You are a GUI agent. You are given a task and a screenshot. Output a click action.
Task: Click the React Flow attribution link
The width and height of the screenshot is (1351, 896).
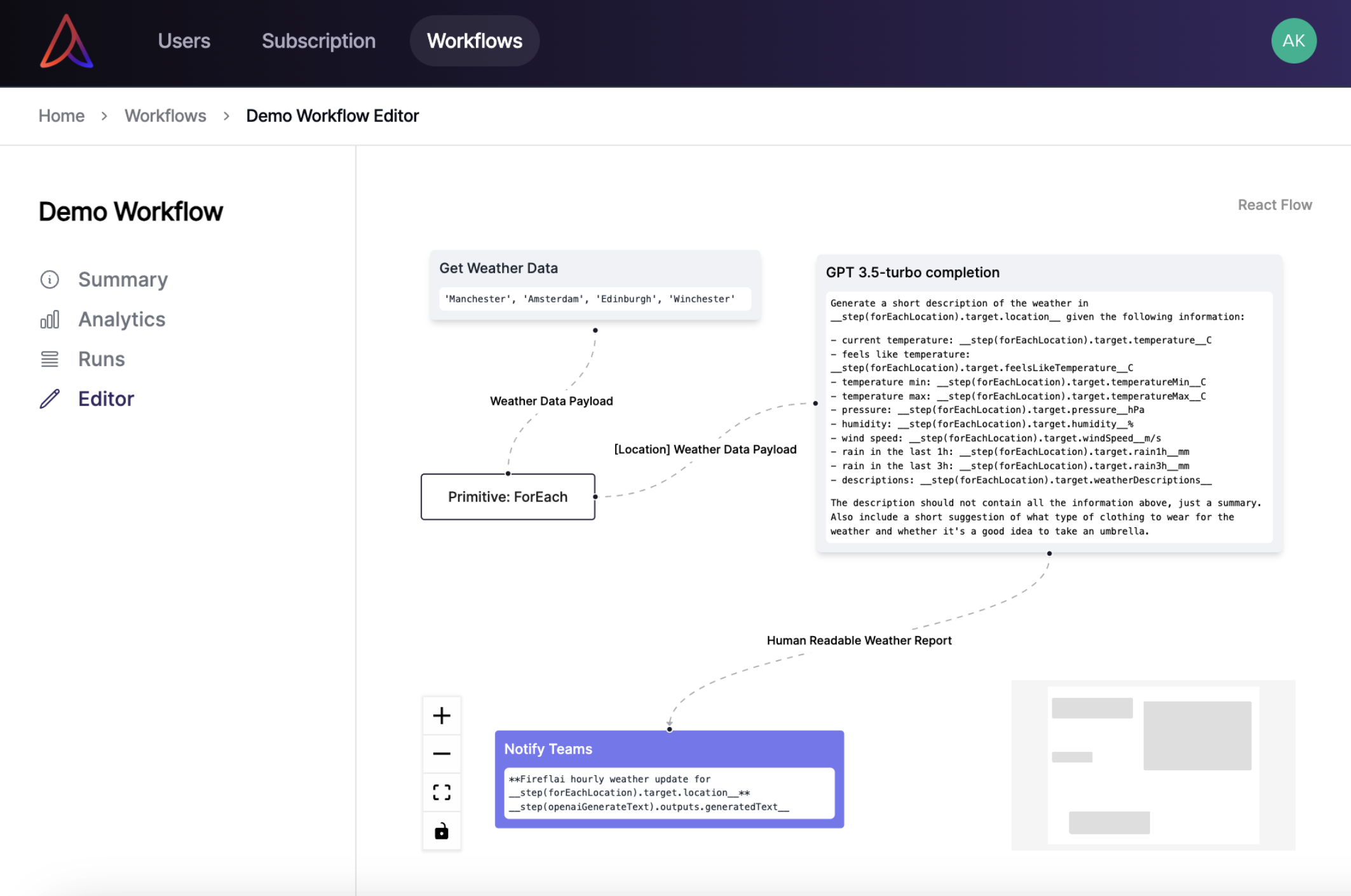(1274, 205)
